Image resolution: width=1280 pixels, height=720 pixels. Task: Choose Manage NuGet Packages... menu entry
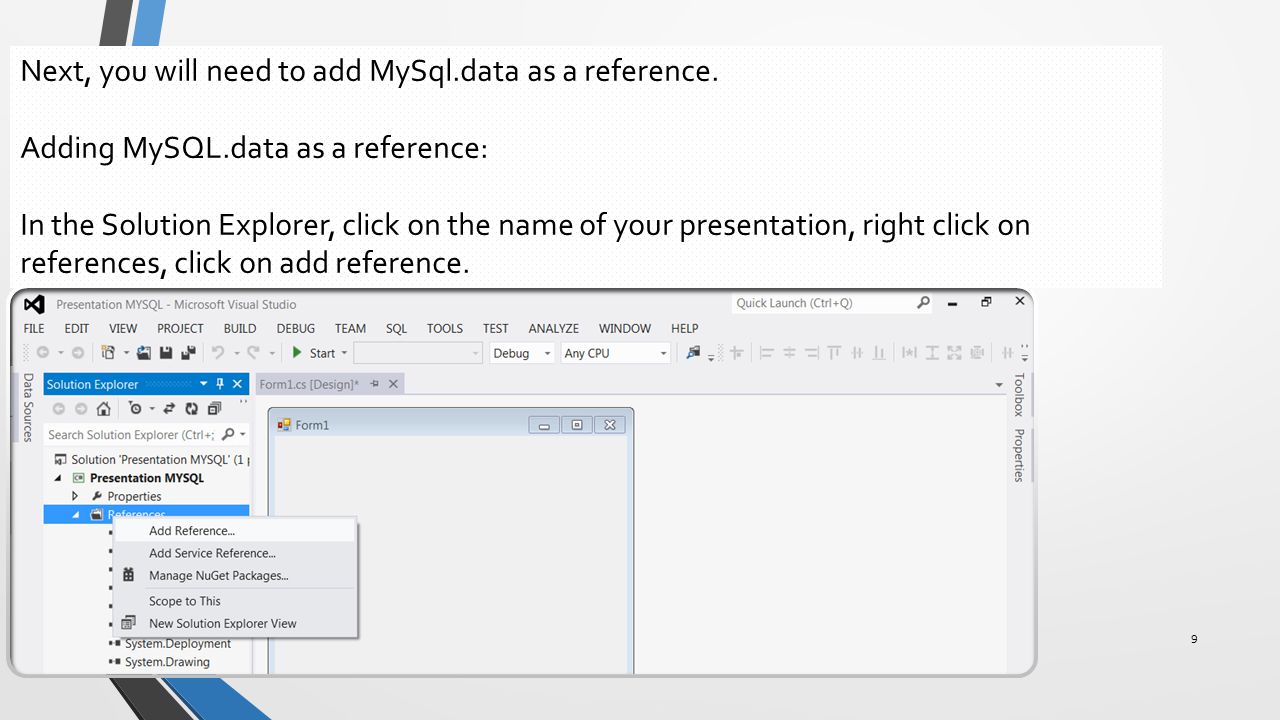point(235,575)
